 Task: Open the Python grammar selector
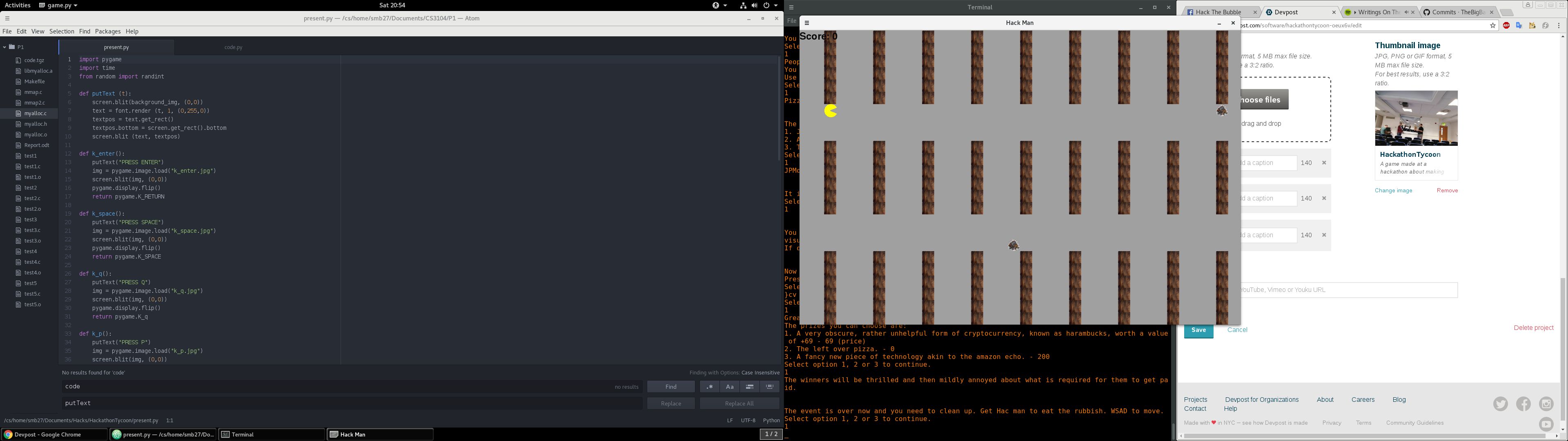coord(771,420)
